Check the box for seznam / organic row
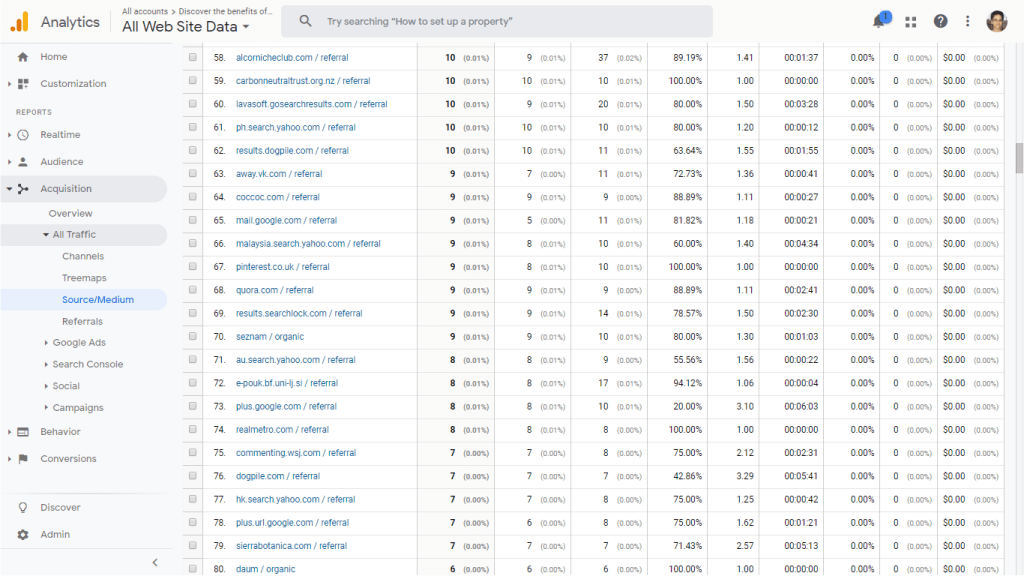 click(193, 336)
